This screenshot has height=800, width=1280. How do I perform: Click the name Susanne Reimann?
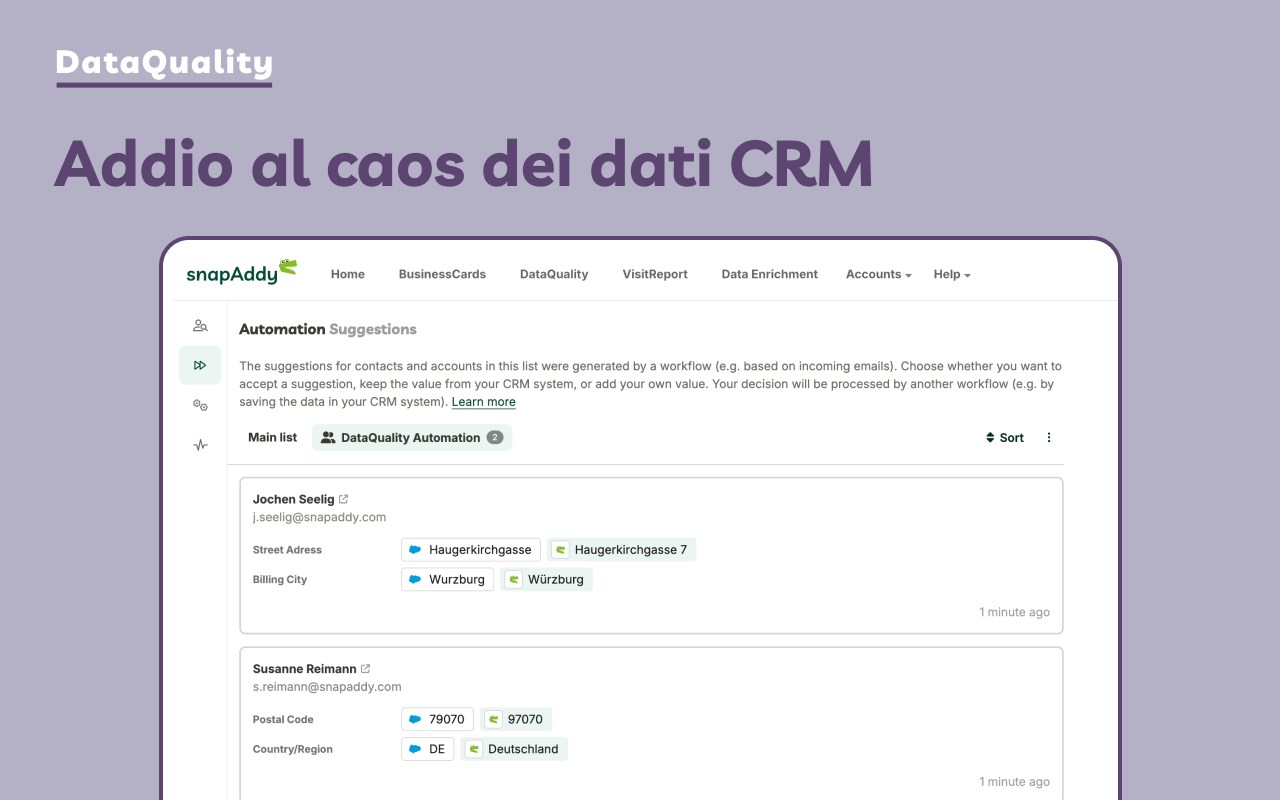click(x=304, y=669)
